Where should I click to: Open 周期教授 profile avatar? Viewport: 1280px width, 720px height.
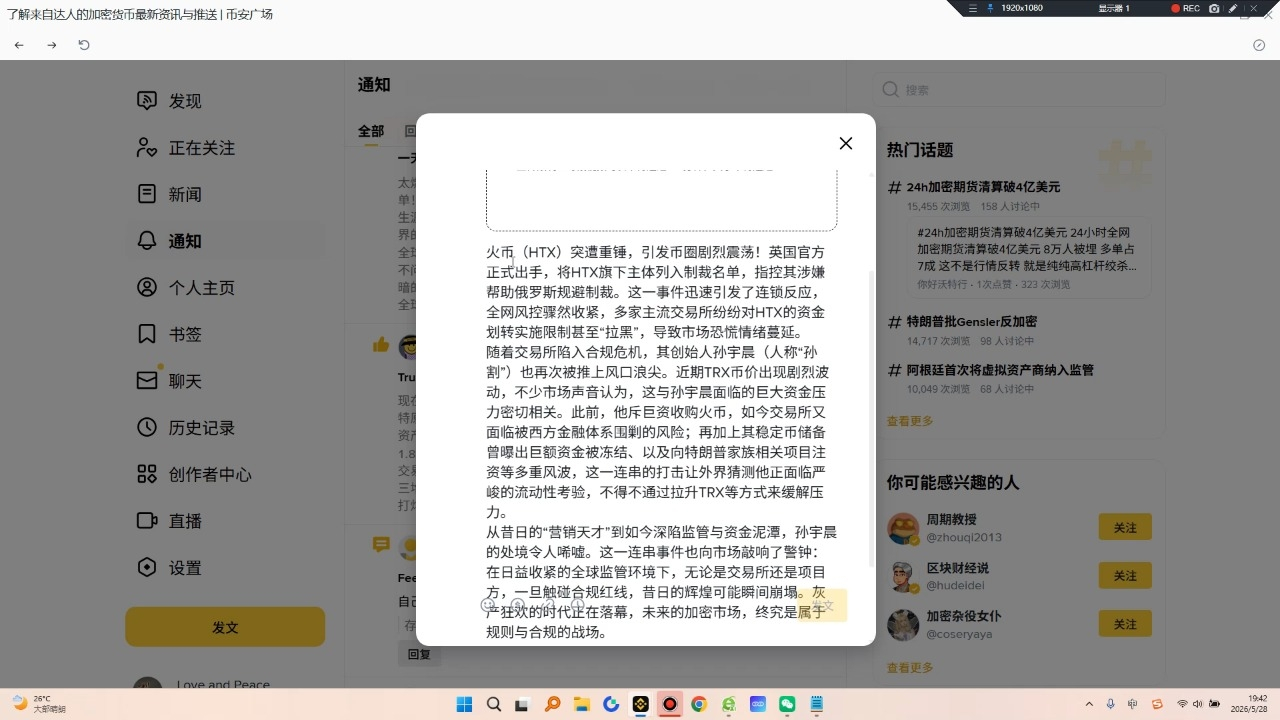tap(903, 528)
